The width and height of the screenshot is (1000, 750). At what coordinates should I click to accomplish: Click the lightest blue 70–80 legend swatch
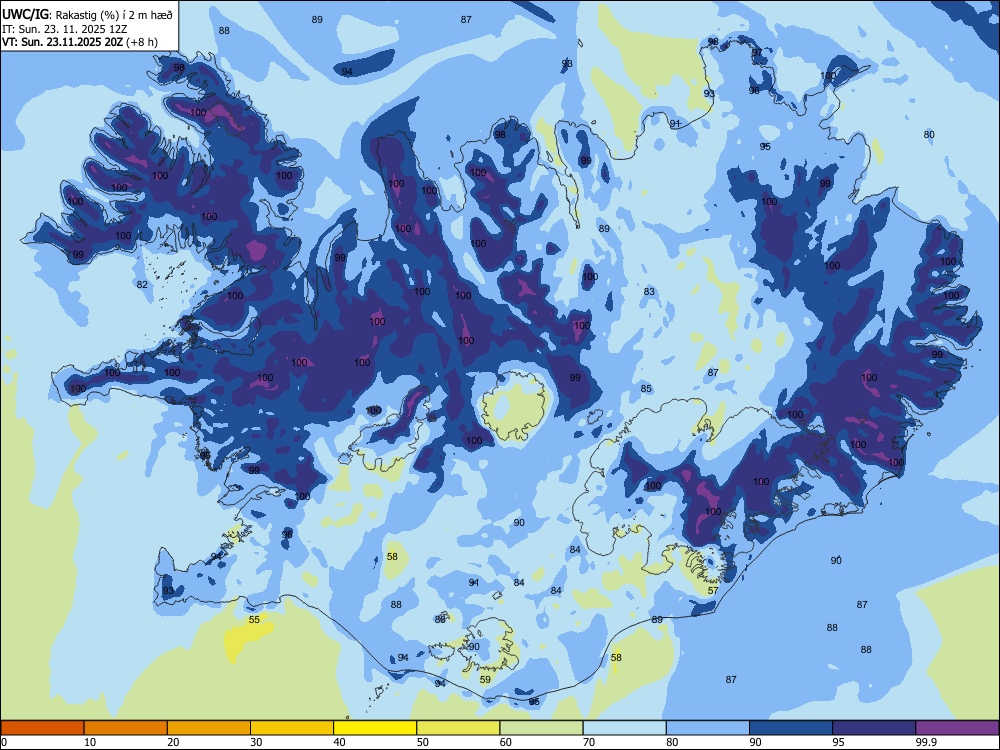point(624,728)
